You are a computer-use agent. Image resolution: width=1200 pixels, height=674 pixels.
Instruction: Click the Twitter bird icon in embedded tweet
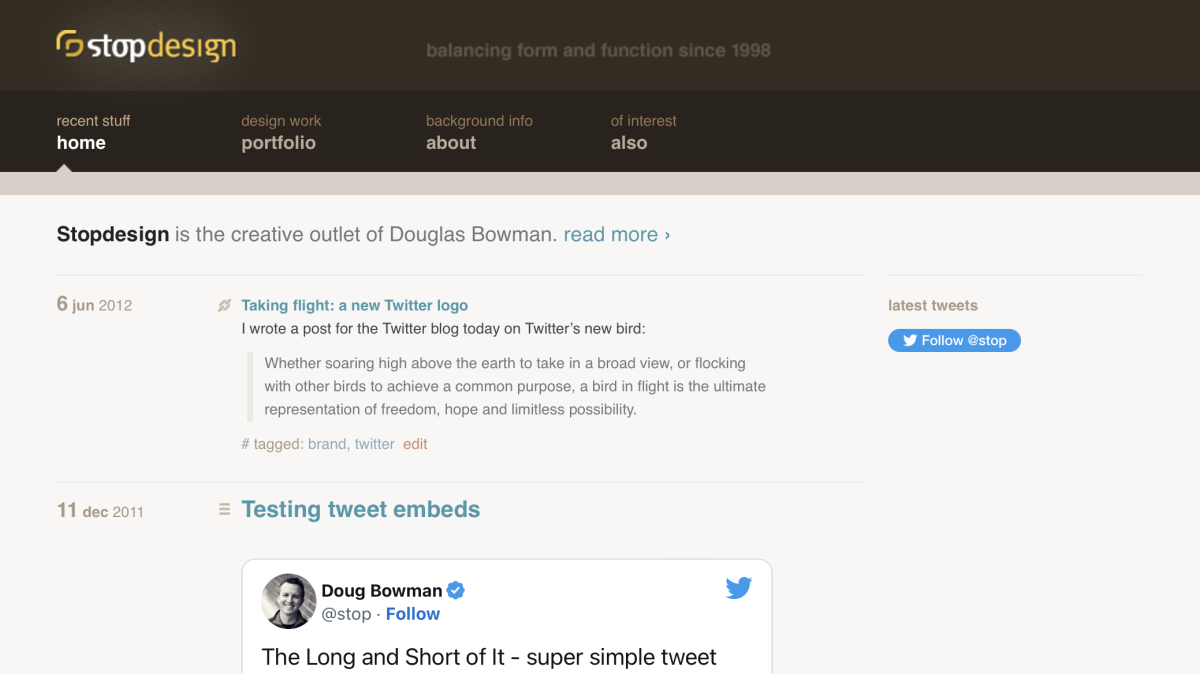point(739,588)
